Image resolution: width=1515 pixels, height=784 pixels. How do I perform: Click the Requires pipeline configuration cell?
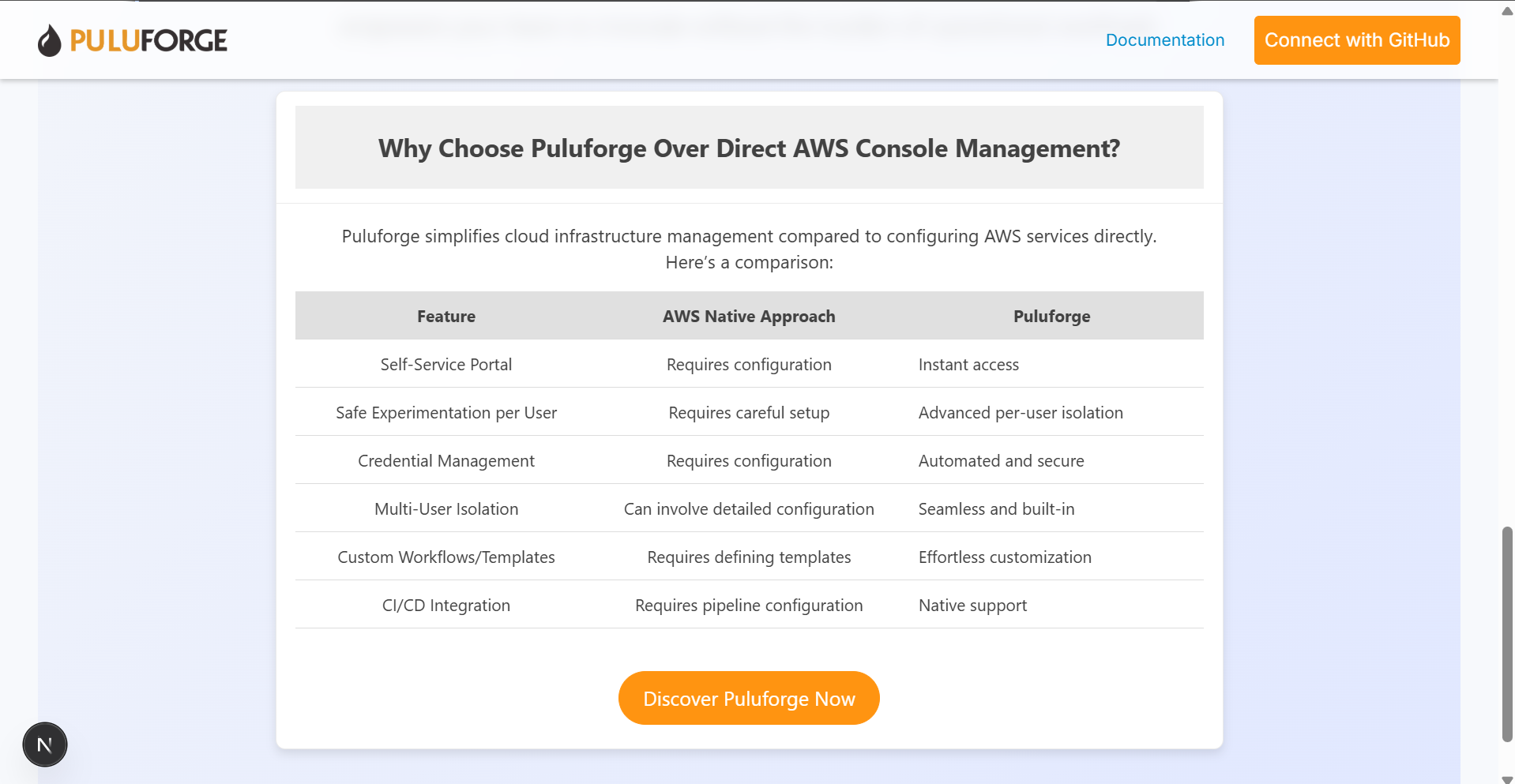click(x=749, y=605)
